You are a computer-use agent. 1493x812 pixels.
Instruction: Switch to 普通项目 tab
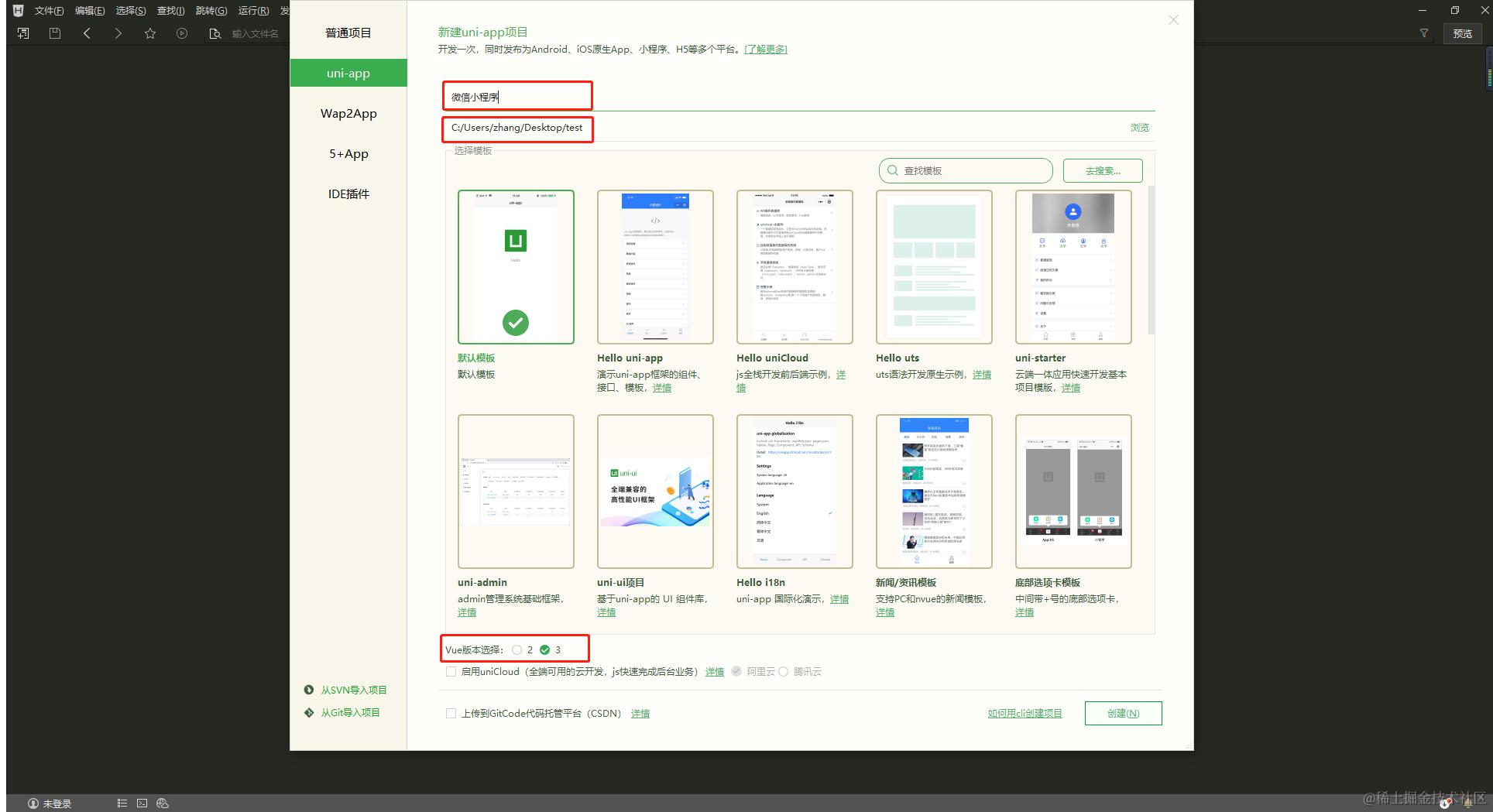coord(348,33)
